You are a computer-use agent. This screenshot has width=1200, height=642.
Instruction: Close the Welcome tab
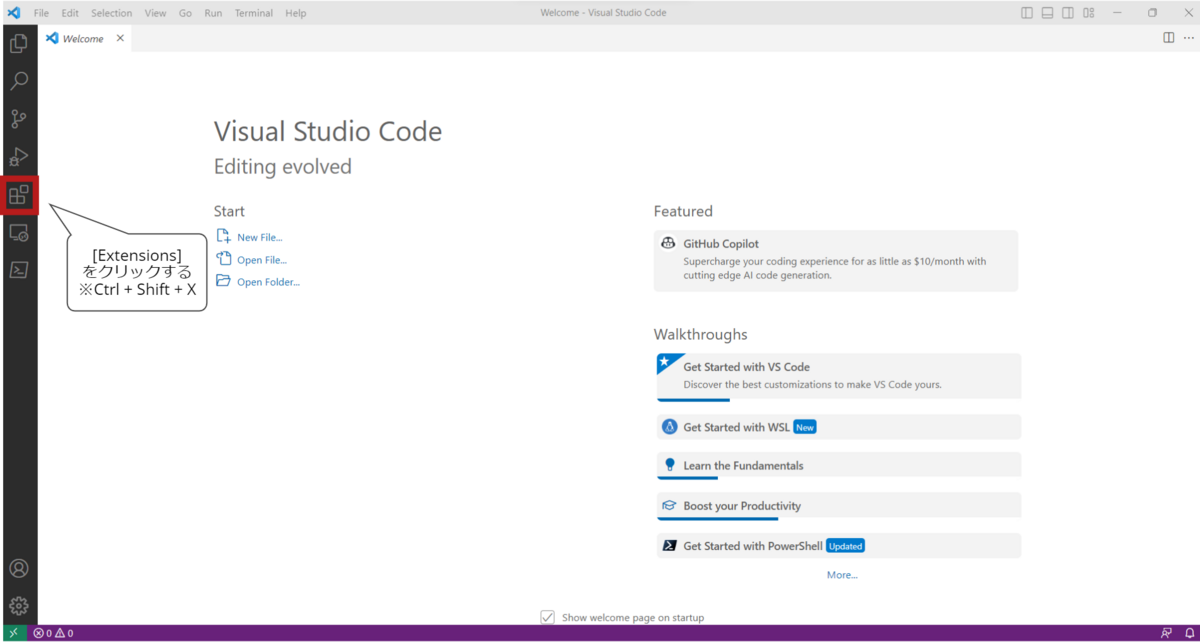click(x=120, y=38)
